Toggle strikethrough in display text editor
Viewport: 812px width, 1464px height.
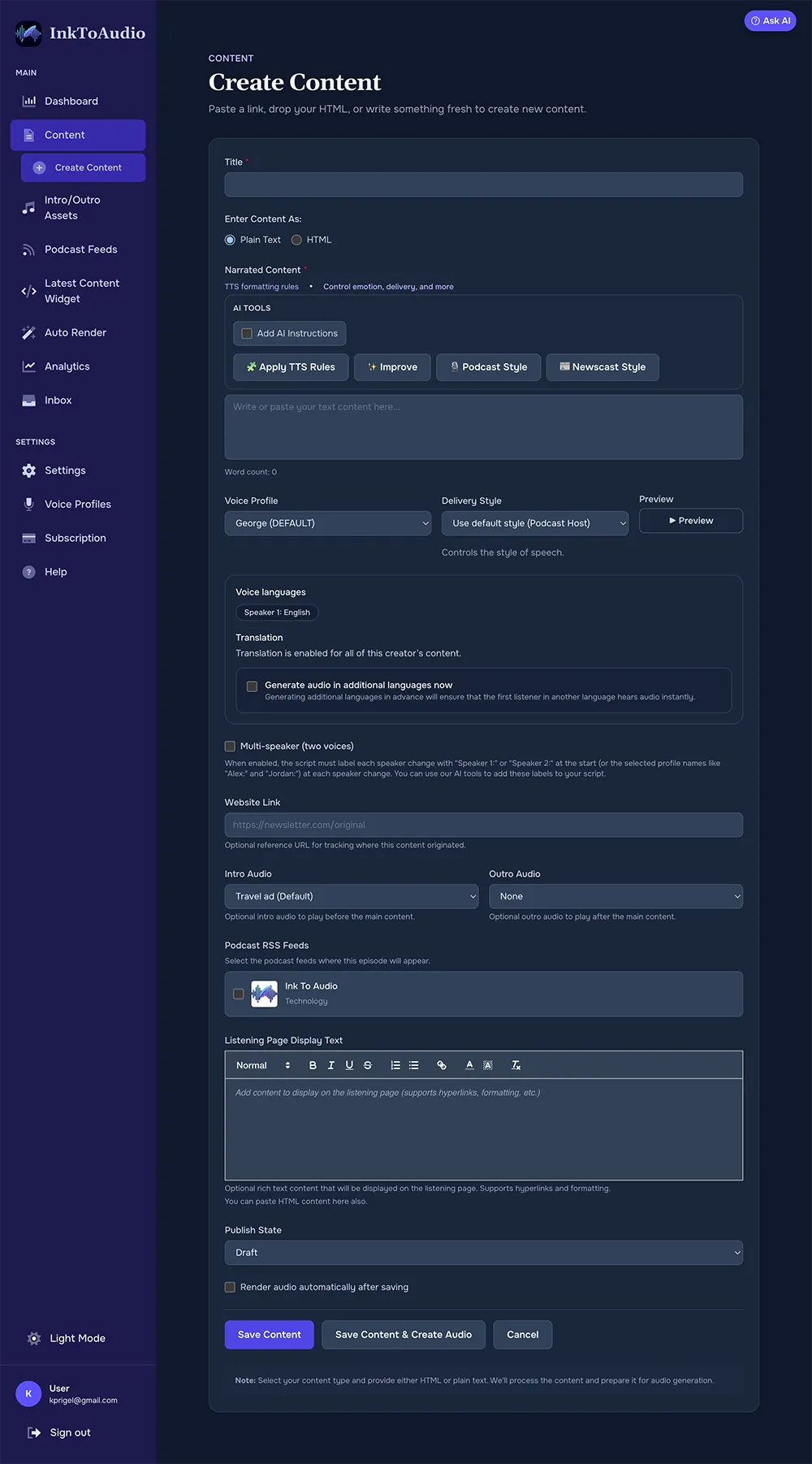[368, 1065]
